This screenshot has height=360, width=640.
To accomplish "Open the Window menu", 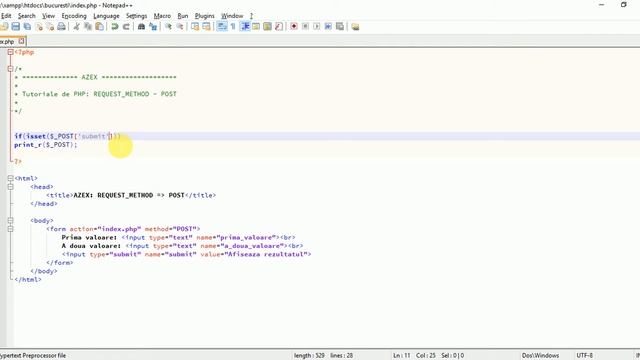I will tap(232, 16).
